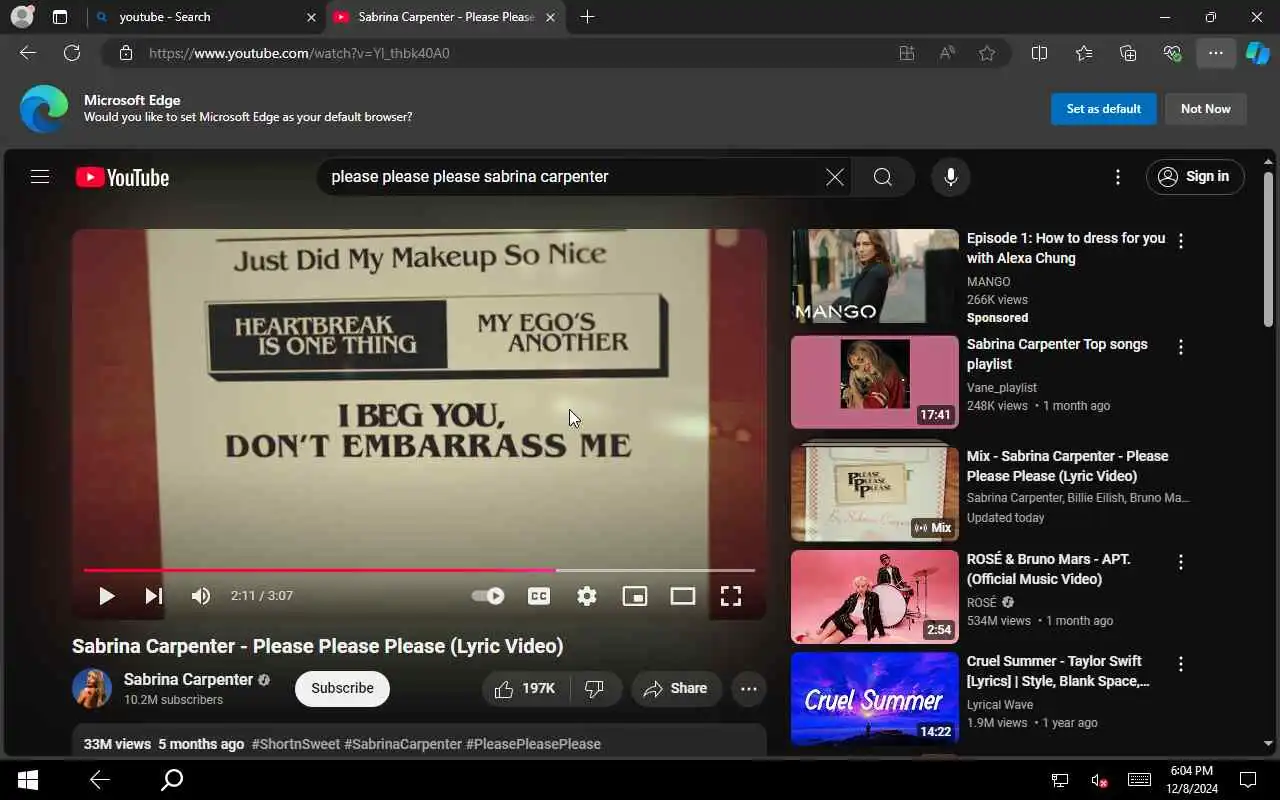Close the Sabrina Carpenter browser tab
1280x800 pixels.
(x=550, y=17)
